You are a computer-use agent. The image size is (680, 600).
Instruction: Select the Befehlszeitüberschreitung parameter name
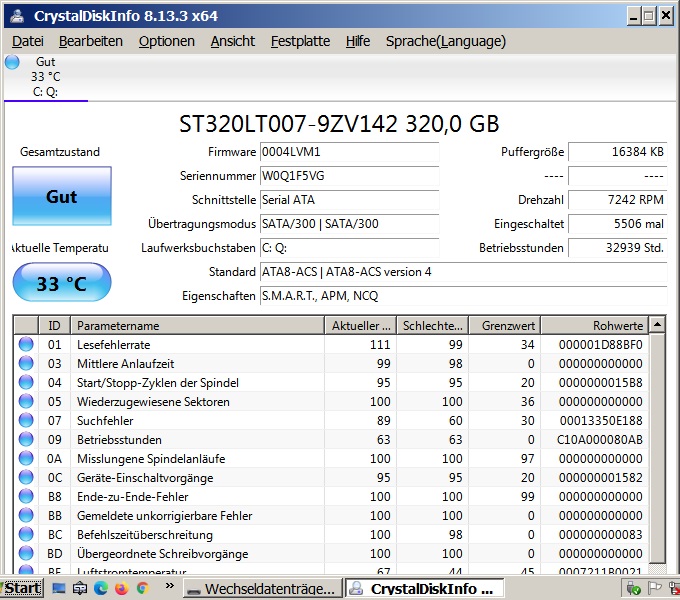[x=145, y=535]
